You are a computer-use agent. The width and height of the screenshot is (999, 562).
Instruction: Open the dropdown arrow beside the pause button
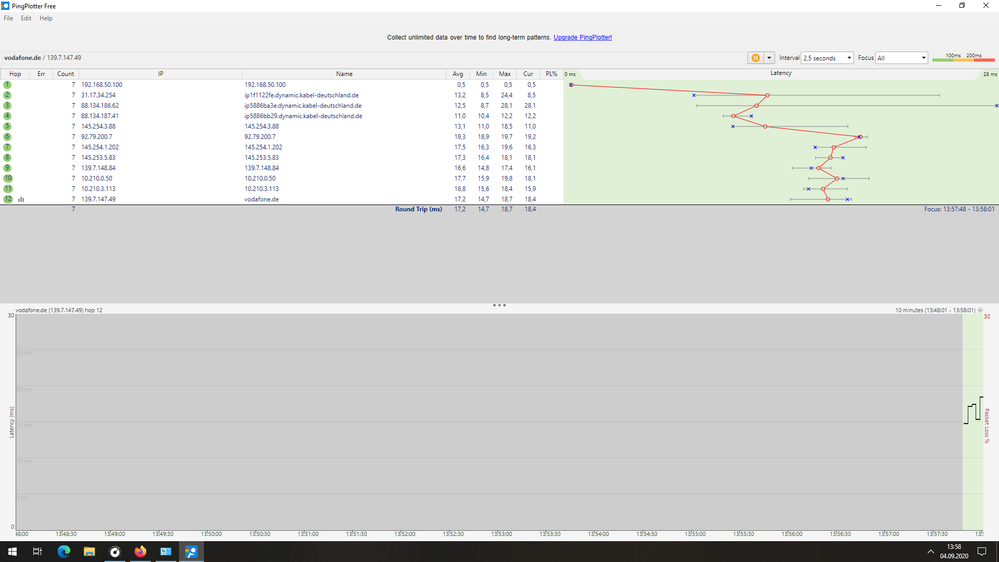[x=769, y=58]
